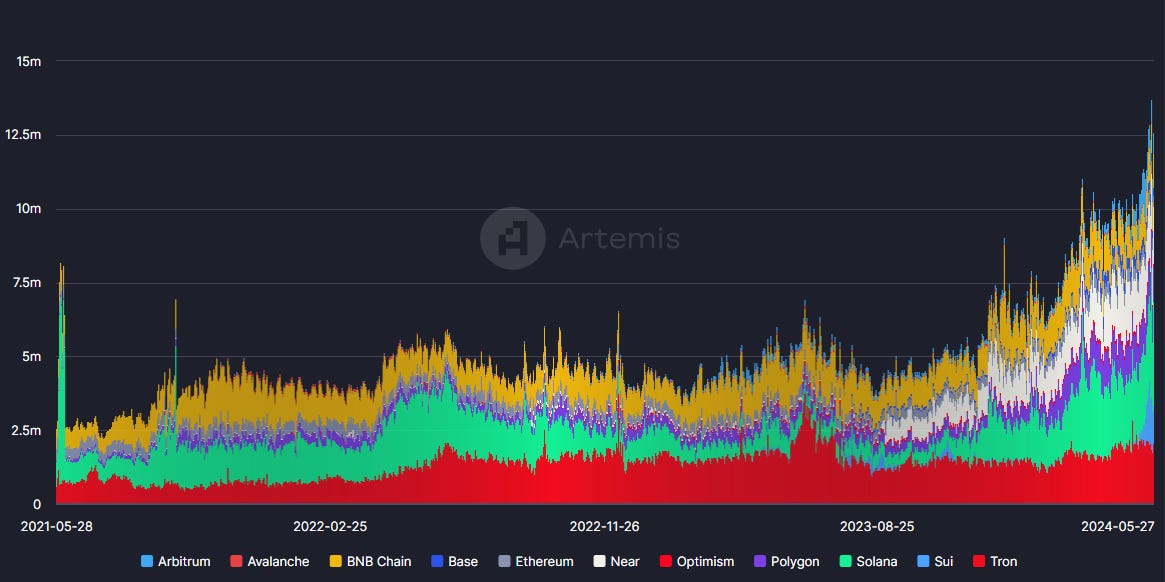Click the Ethereum legend label

click(545, 562)
